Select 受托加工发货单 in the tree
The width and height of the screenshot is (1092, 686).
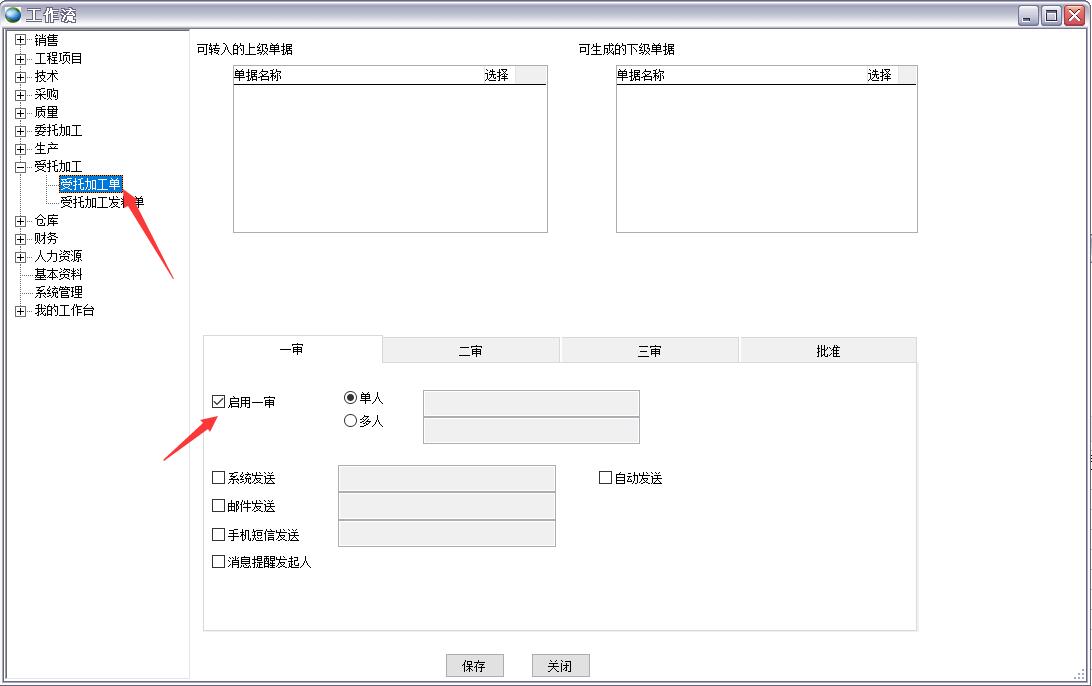(x=101, y=202)
